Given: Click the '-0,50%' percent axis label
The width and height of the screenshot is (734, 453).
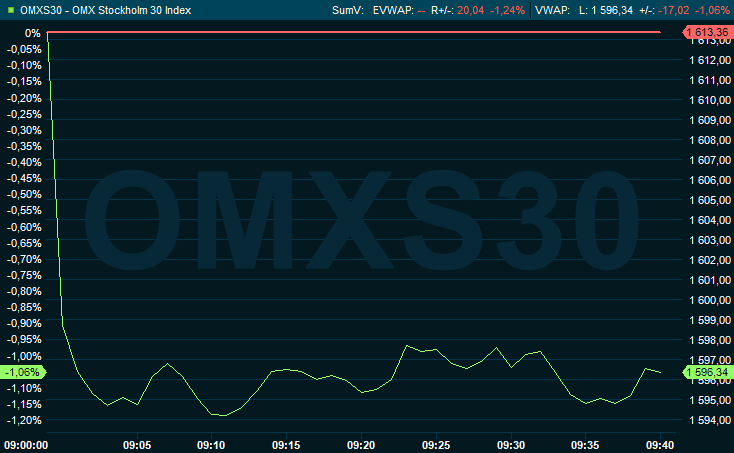Looking at the screenshot, I should (24, 195).
